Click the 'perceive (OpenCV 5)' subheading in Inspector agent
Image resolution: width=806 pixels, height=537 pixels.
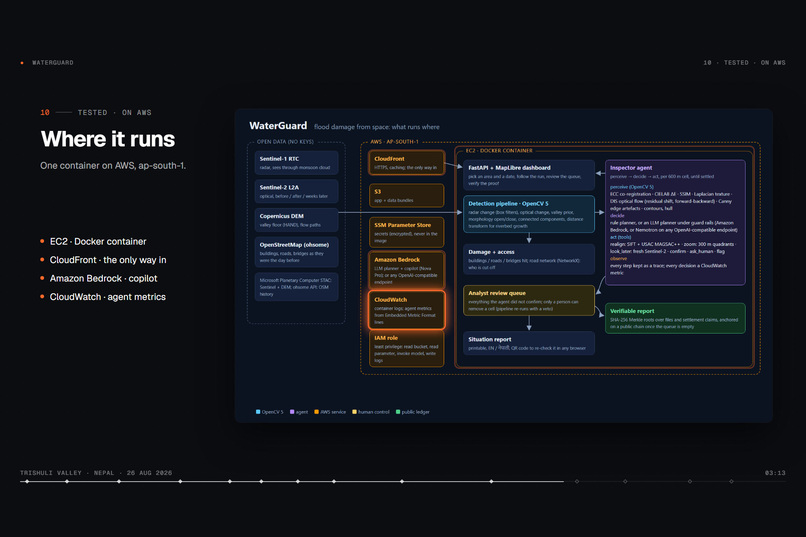click(632, 187)
